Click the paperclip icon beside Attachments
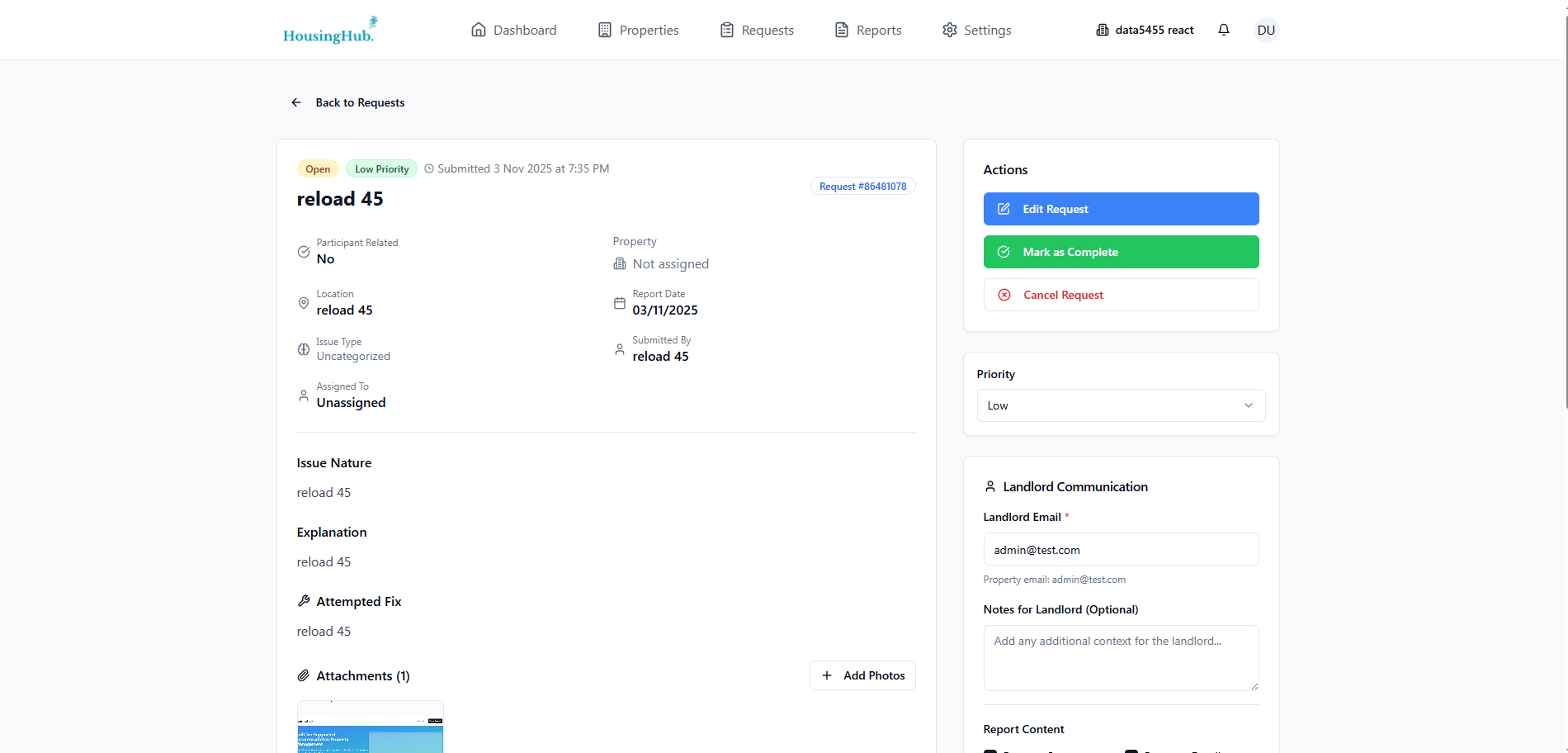The width and height of the screenshot is (1568, 753). pos(302,675)
